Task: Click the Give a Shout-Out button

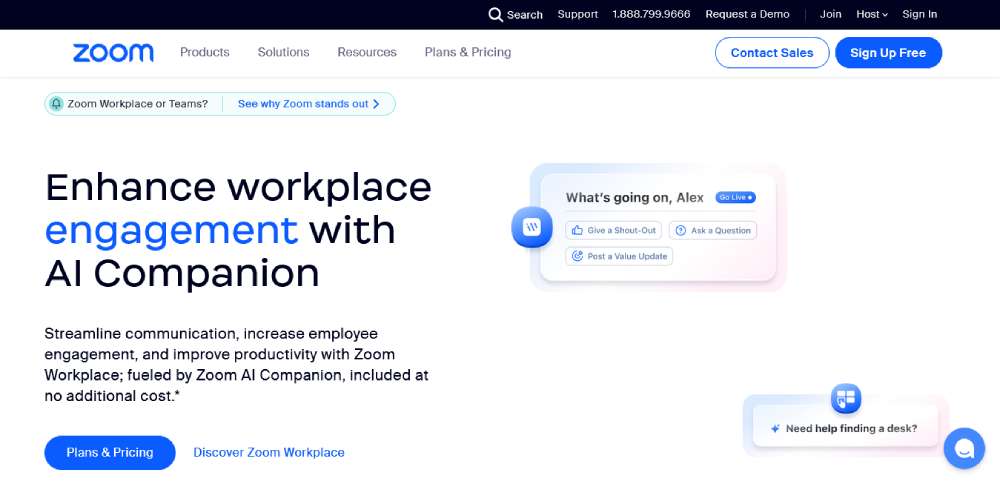Action: 614,230
